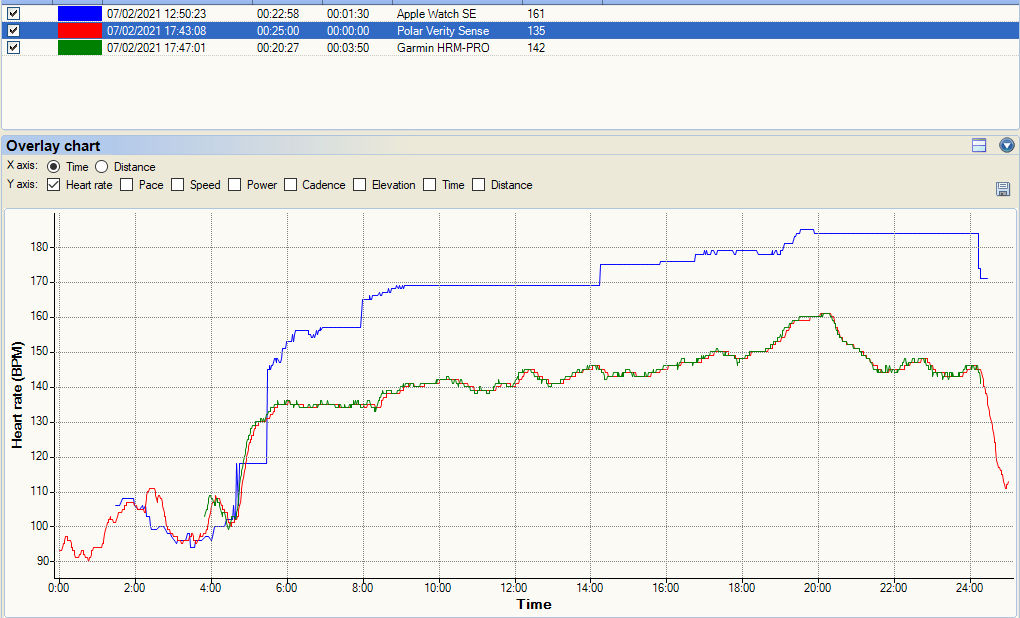Enable the Cadence Y axis checkbox
The height and width of the screenshot is (618, 1020).
pyautogui.click(x=290, y=185)
